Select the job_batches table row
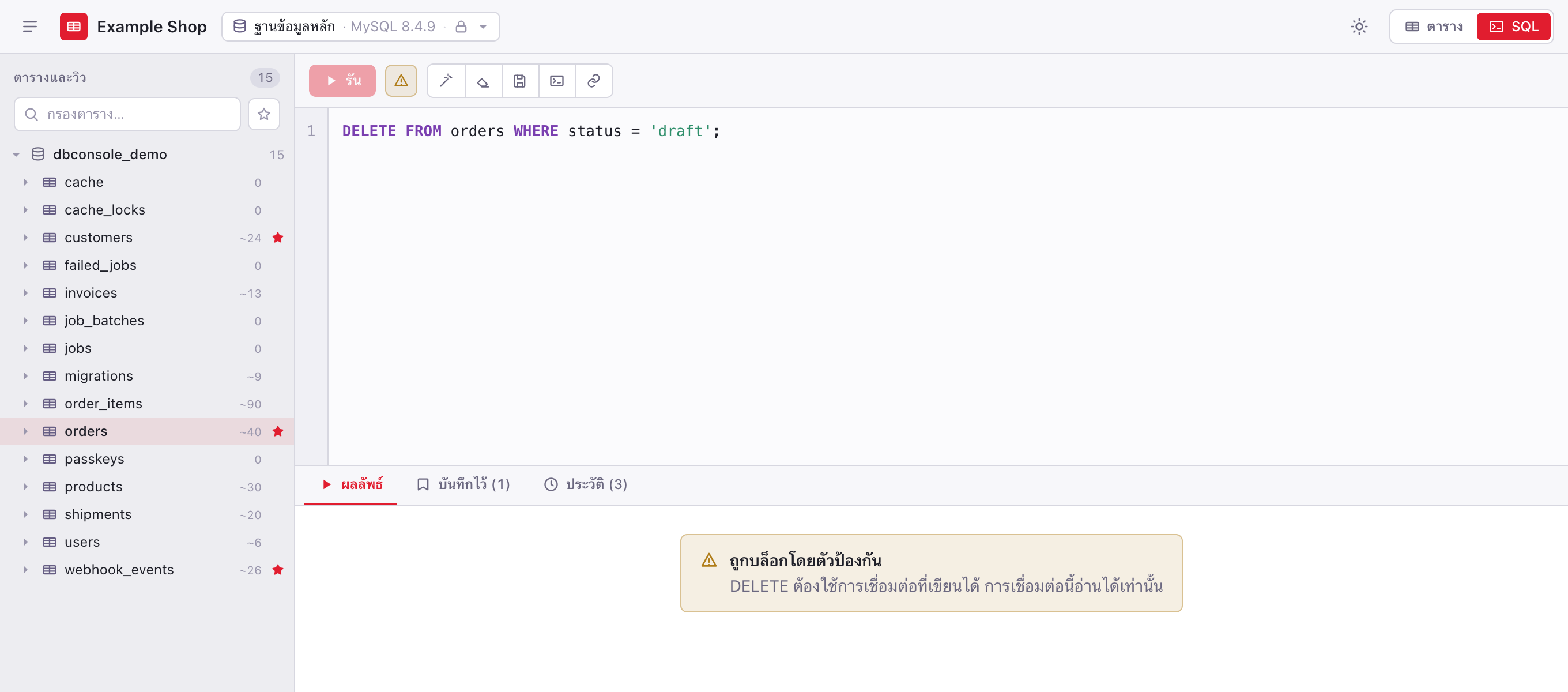Screen dimensions: 1568x692 click(x=148, y=321)
